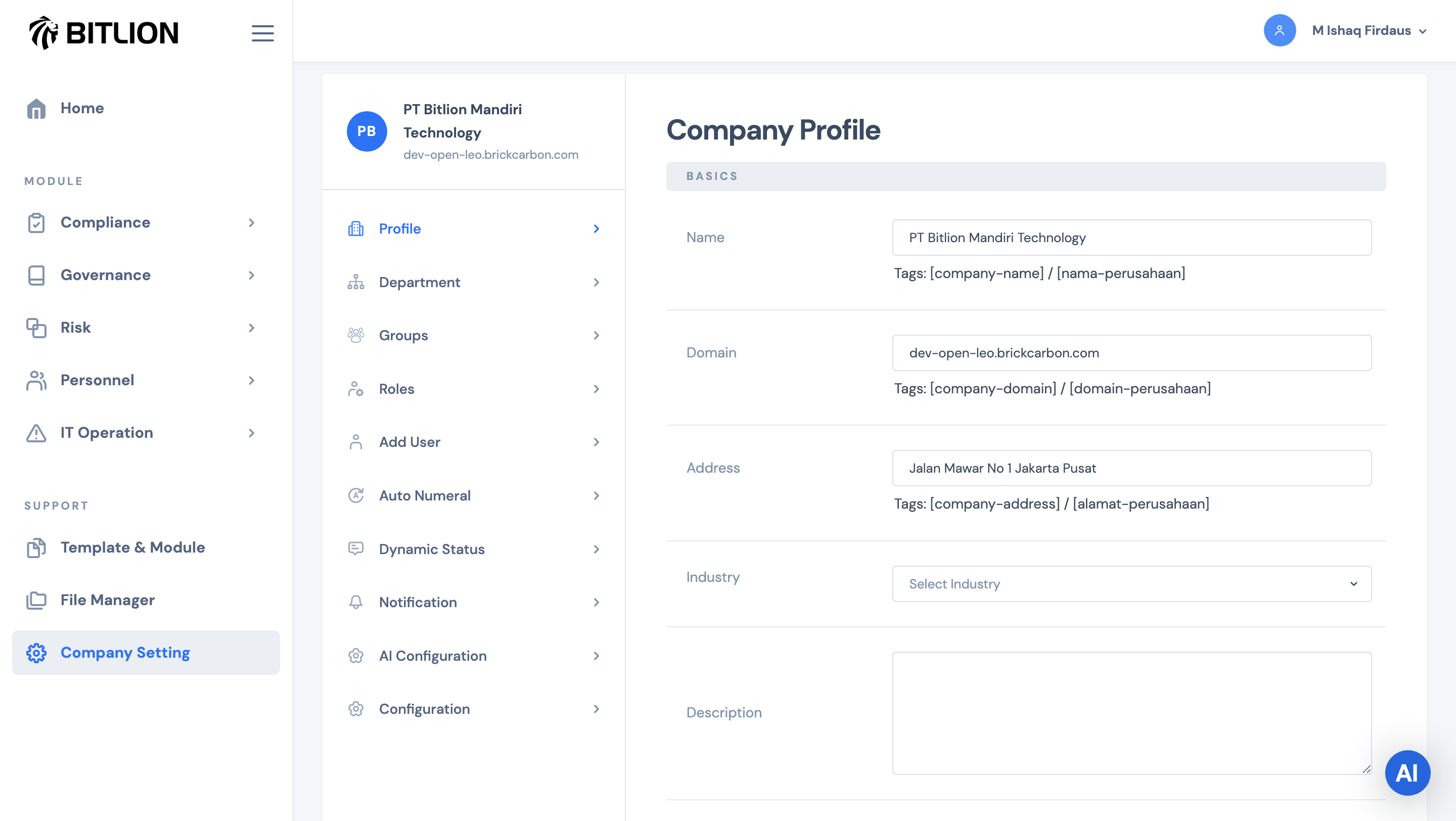Expand the Governance module chevron
This screenshot has width=1456, height=821.
point(252,275)
